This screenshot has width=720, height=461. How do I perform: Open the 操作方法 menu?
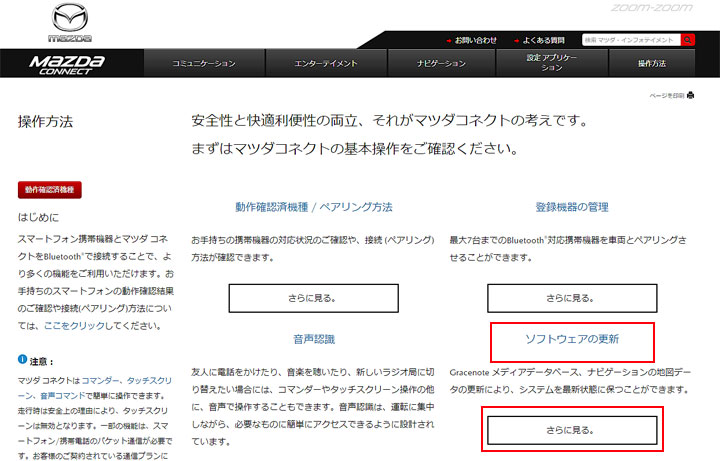[x=652, y=63]
